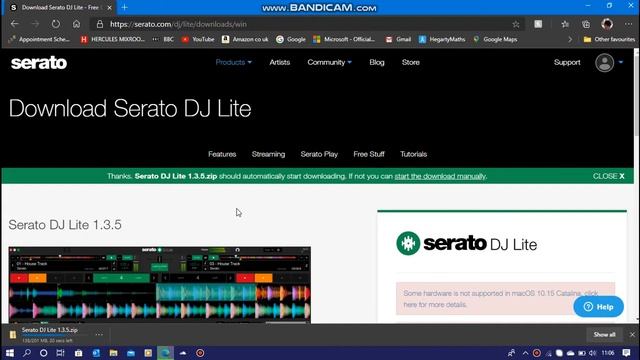Expand the bookmarks bar overflow chevron
The height and width of the screenshot is (360, 640).
coord(570,40)
